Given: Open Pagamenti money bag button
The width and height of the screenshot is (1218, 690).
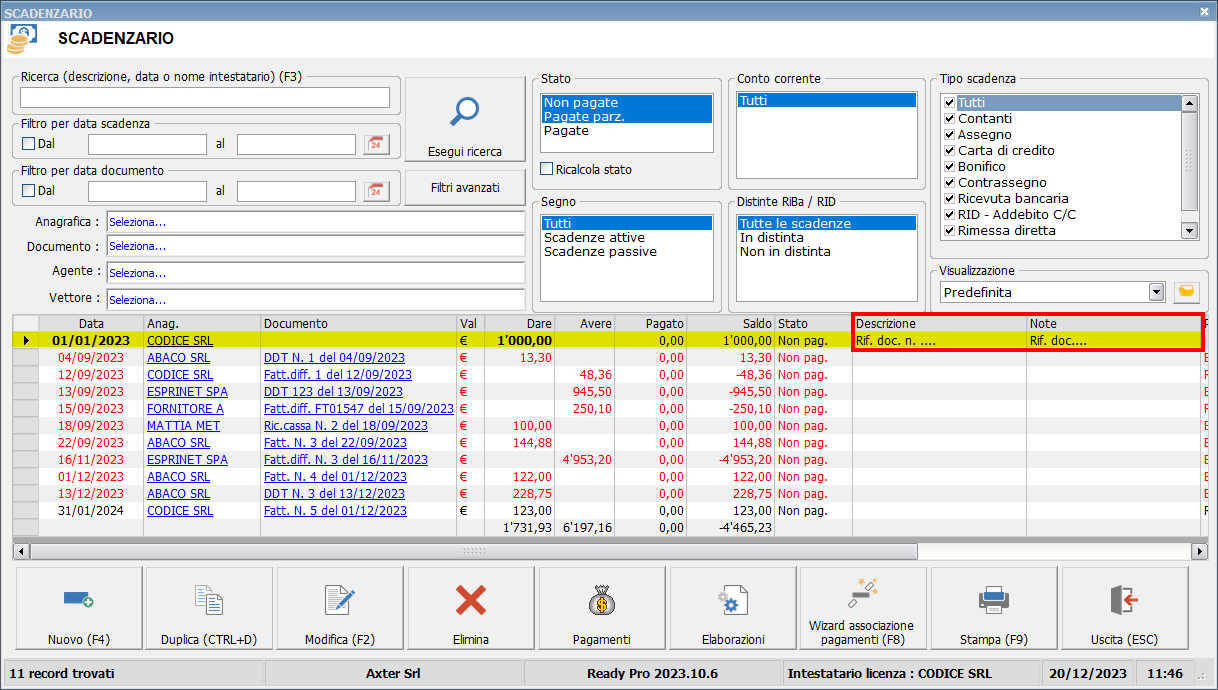Looking at the screenshot, I should (601, 609).
